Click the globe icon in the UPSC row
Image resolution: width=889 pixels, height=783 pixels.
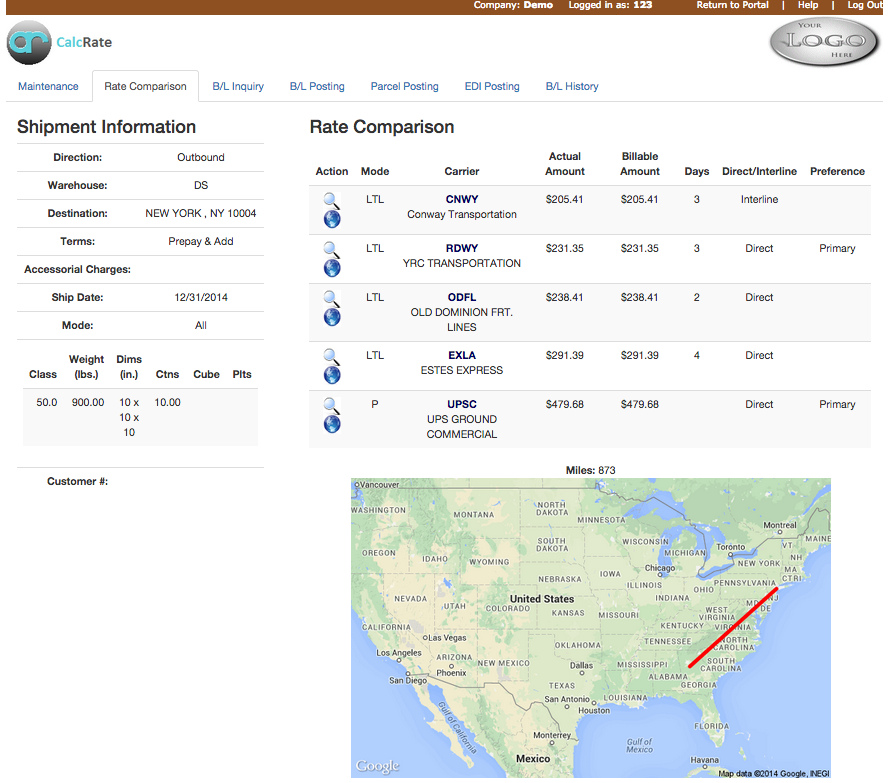[332, 424]
